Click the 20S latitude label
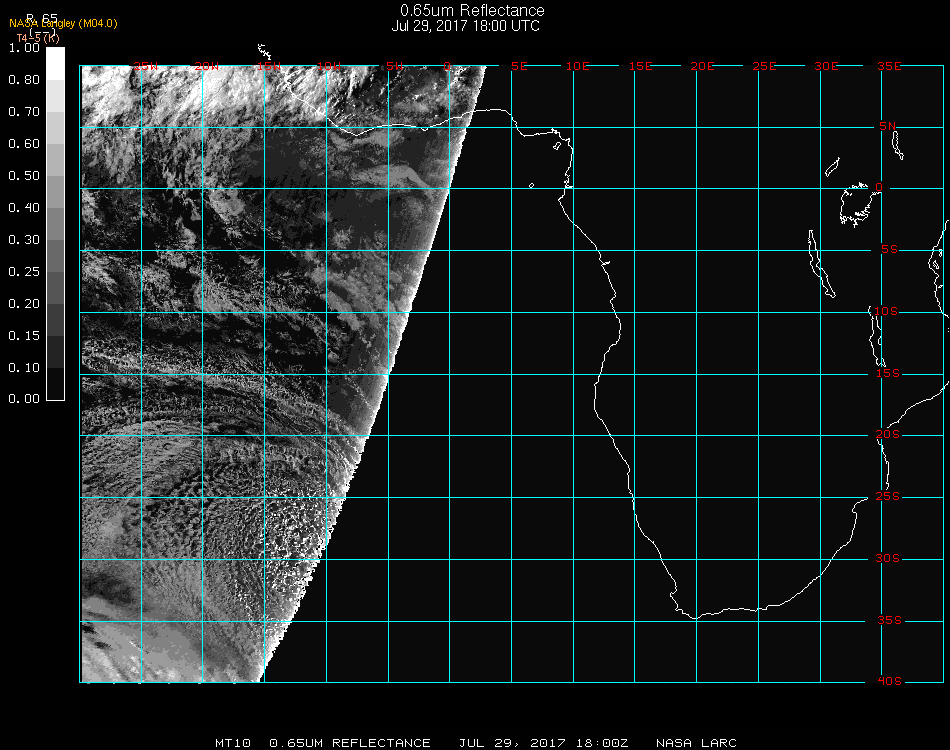 (888, 435)
